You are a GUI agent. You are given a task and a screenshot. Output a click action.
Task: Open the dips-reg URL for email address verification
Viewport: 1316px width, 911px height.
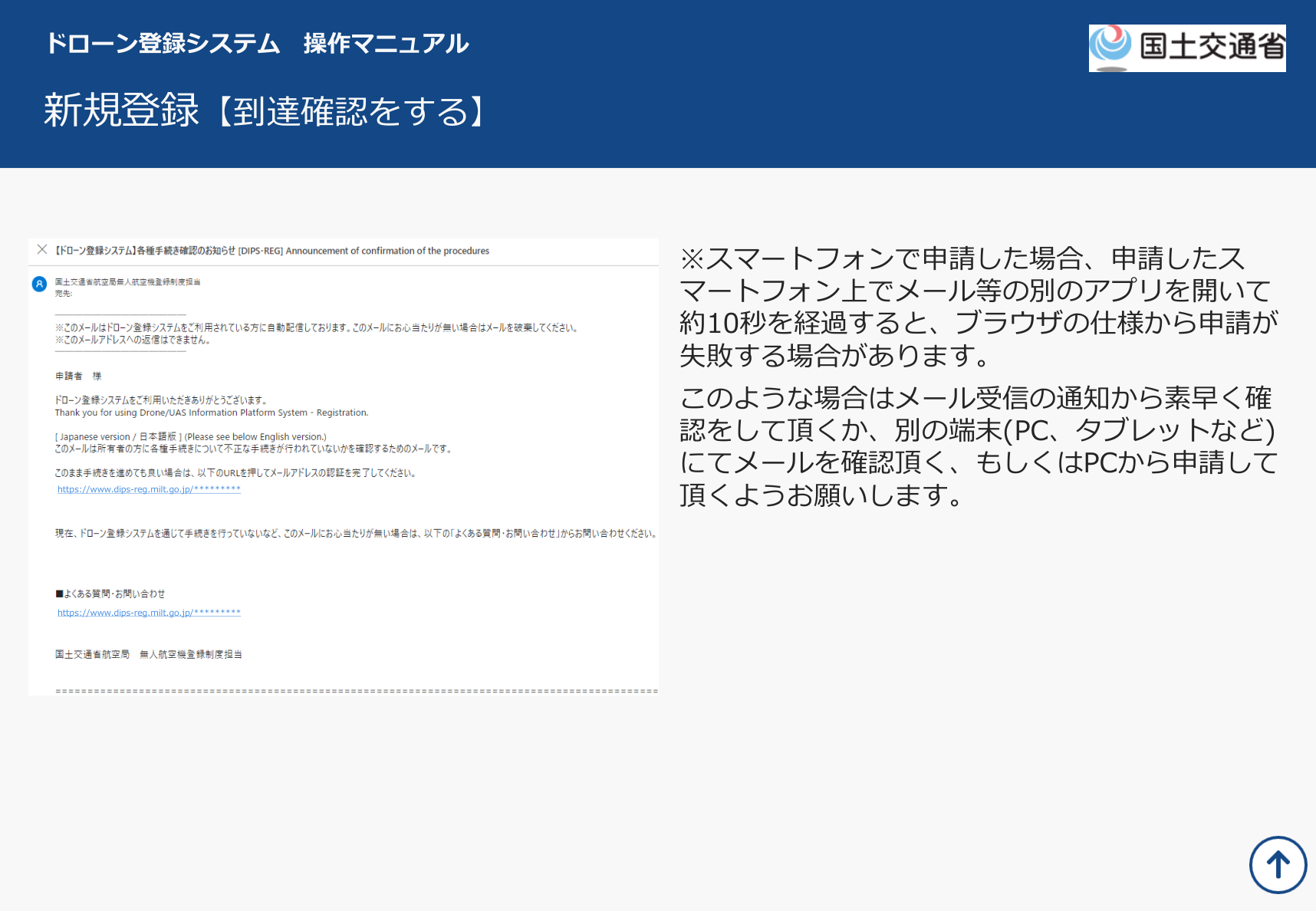pyautogui.click(x=149, y=489)
